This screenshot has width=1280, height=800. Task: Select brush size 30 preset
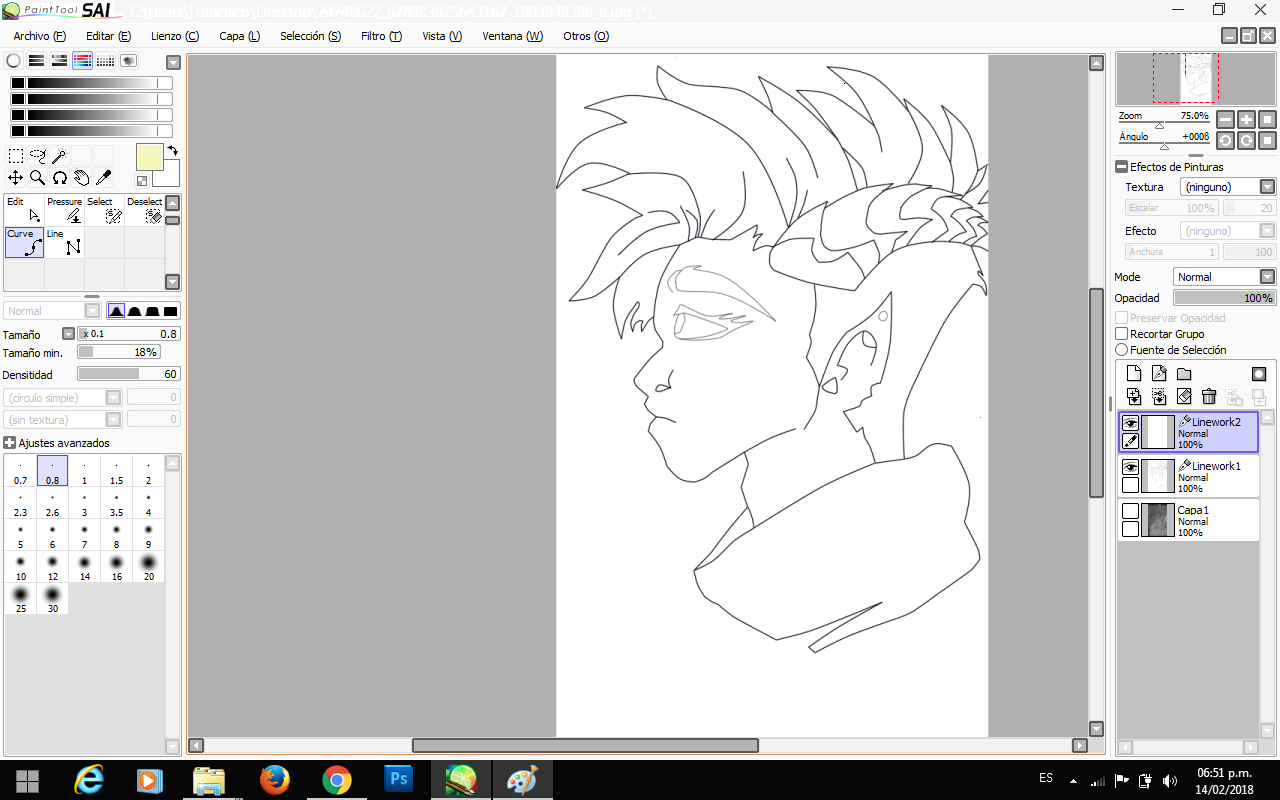point(52,599)
